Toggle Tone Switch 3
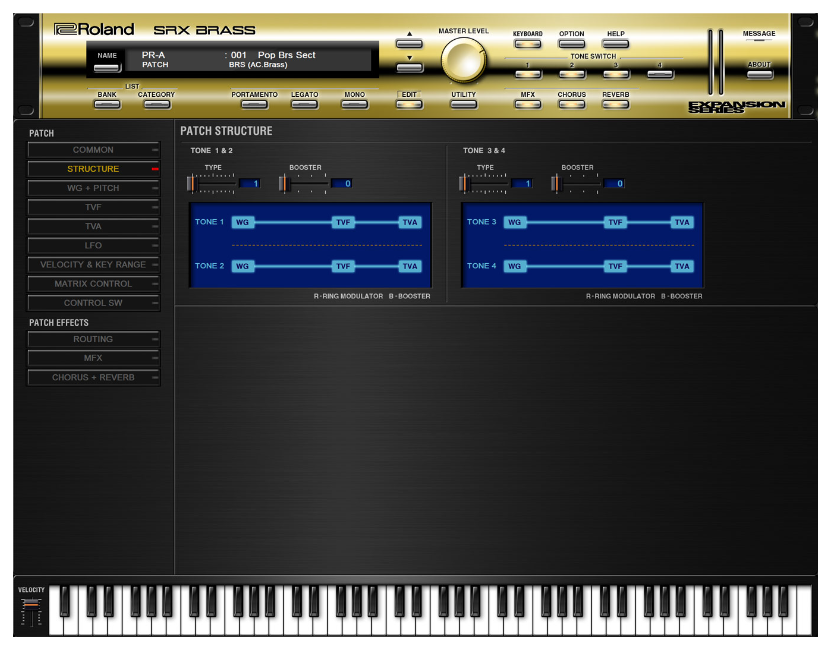The width and height of the screenshot is (826, 645). [x=616, y=74]
